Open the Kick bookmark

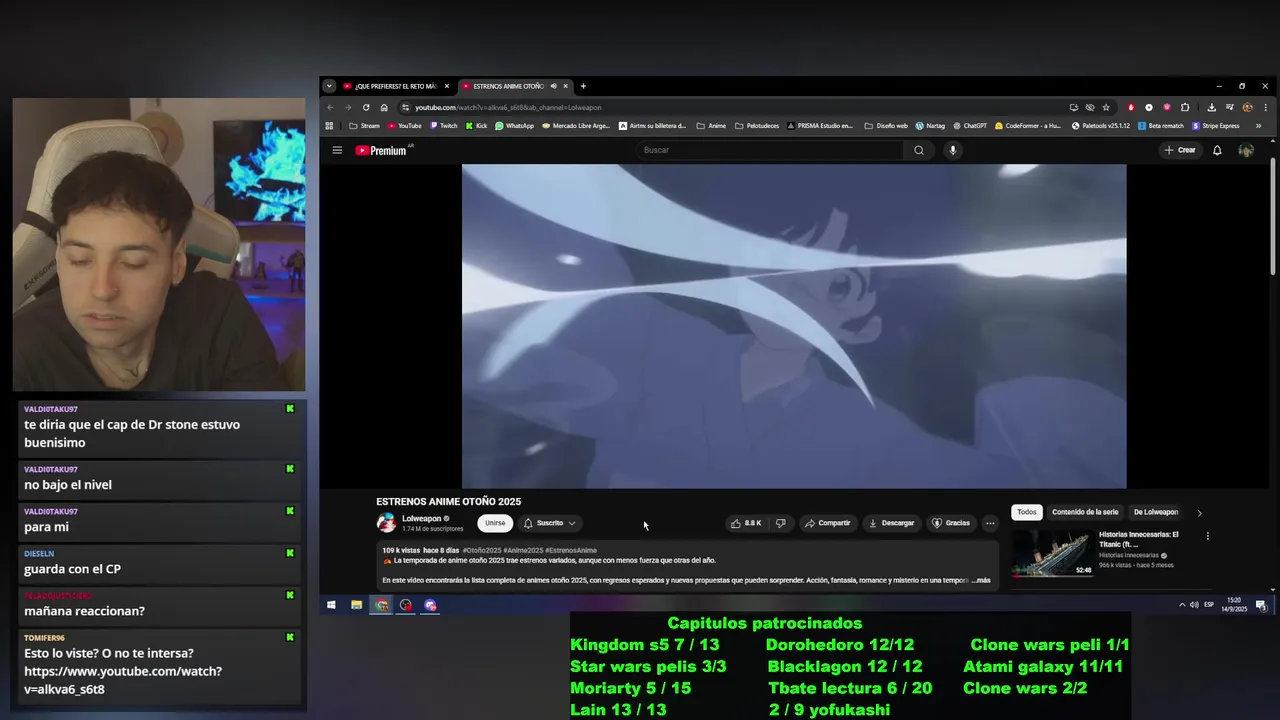pyautogui.click(x=476, y=126)
